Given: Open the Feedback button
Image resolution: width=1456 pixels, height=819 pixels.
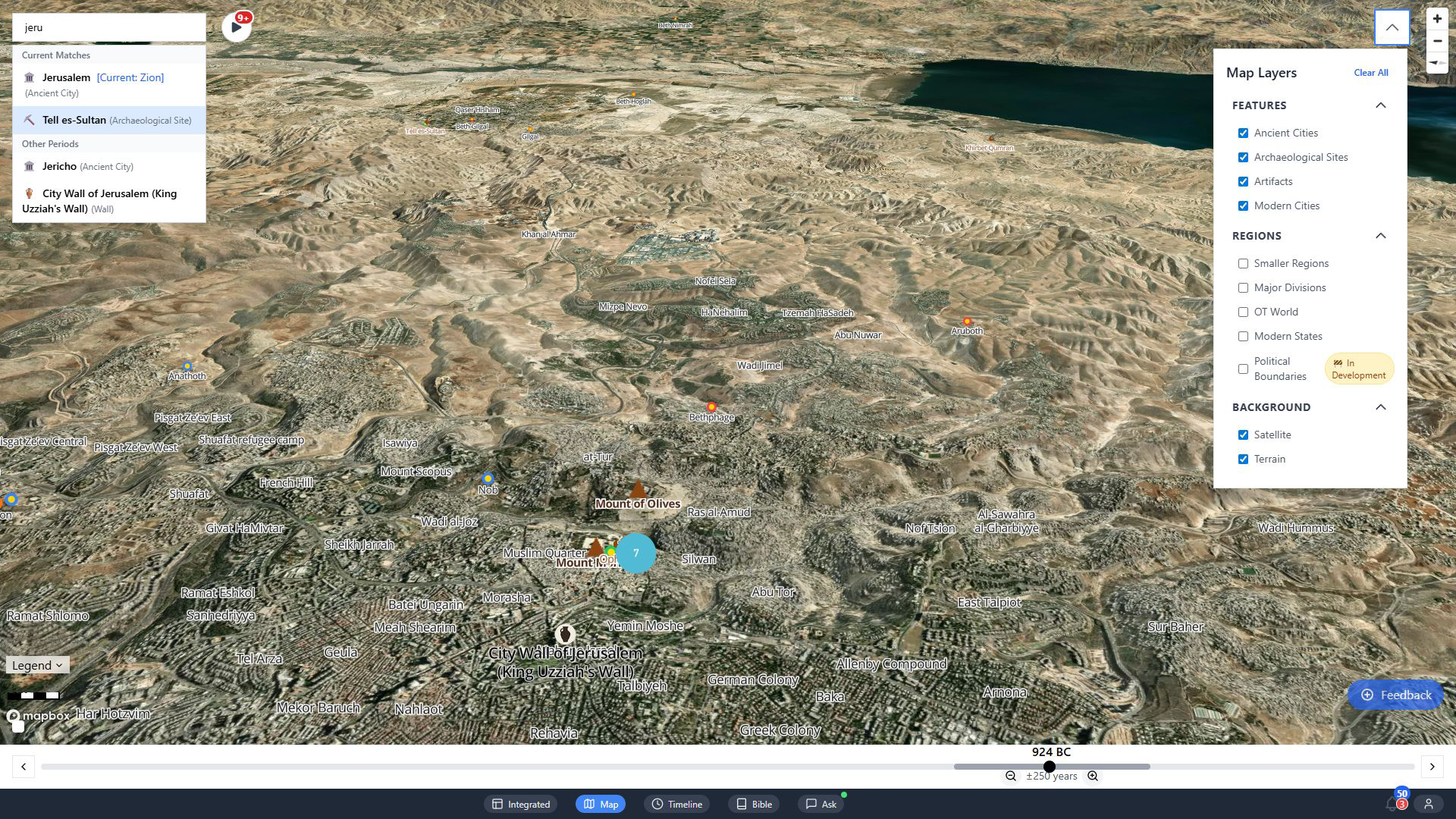Looking at the screenshot, I should 1395,695.
